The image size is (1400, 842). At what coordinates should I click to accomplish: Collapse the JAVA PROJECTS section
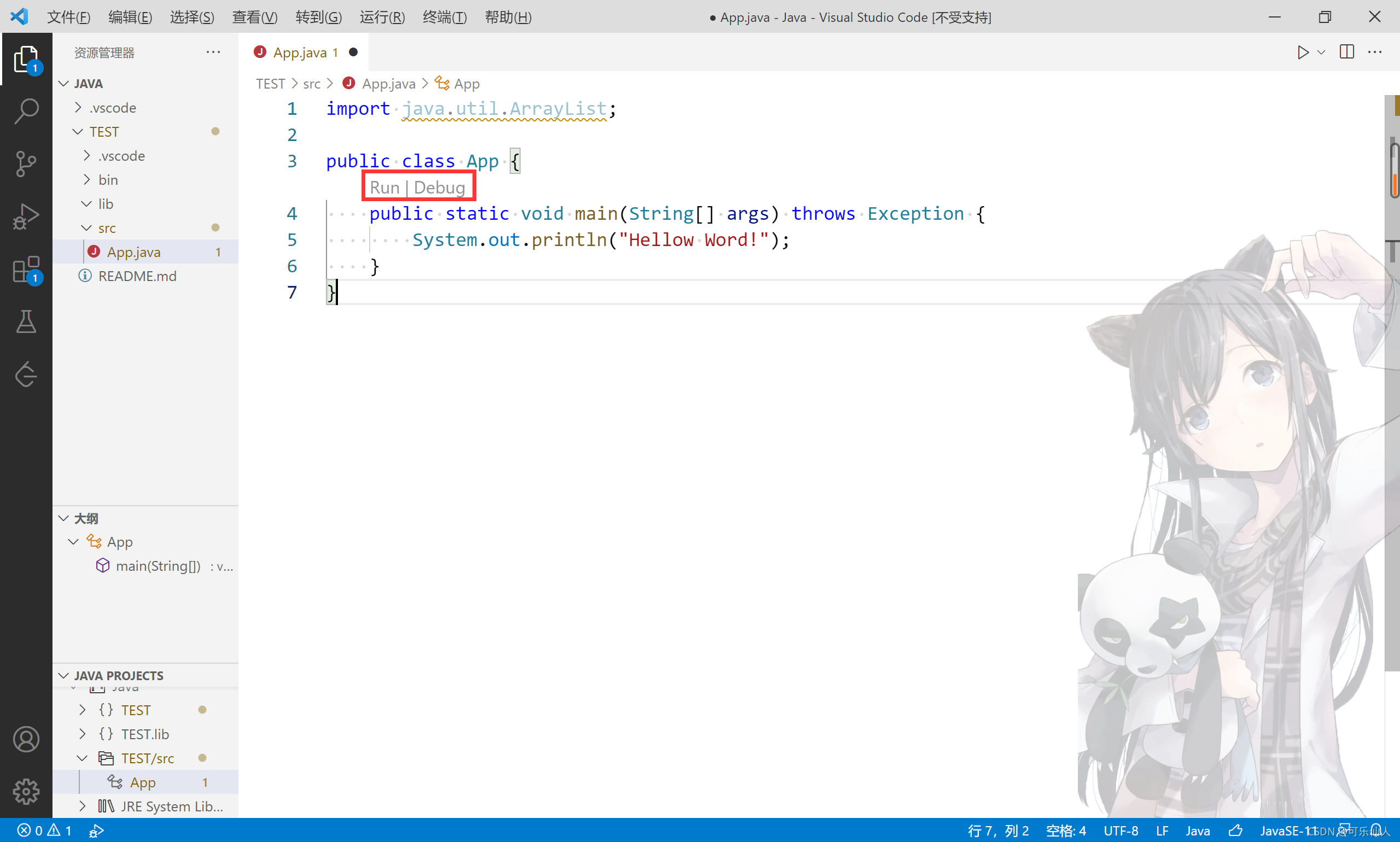64,675
